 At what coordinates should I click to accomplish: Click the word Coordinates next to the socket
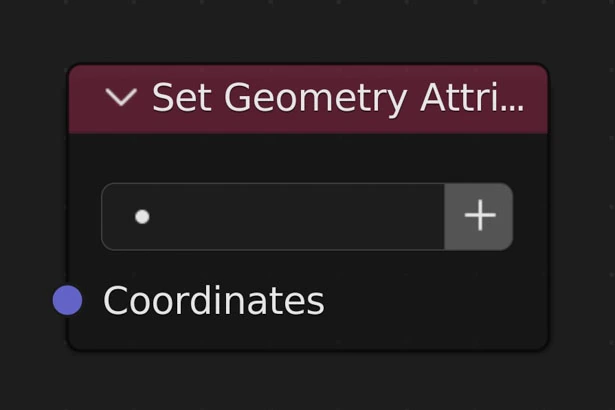213,301
